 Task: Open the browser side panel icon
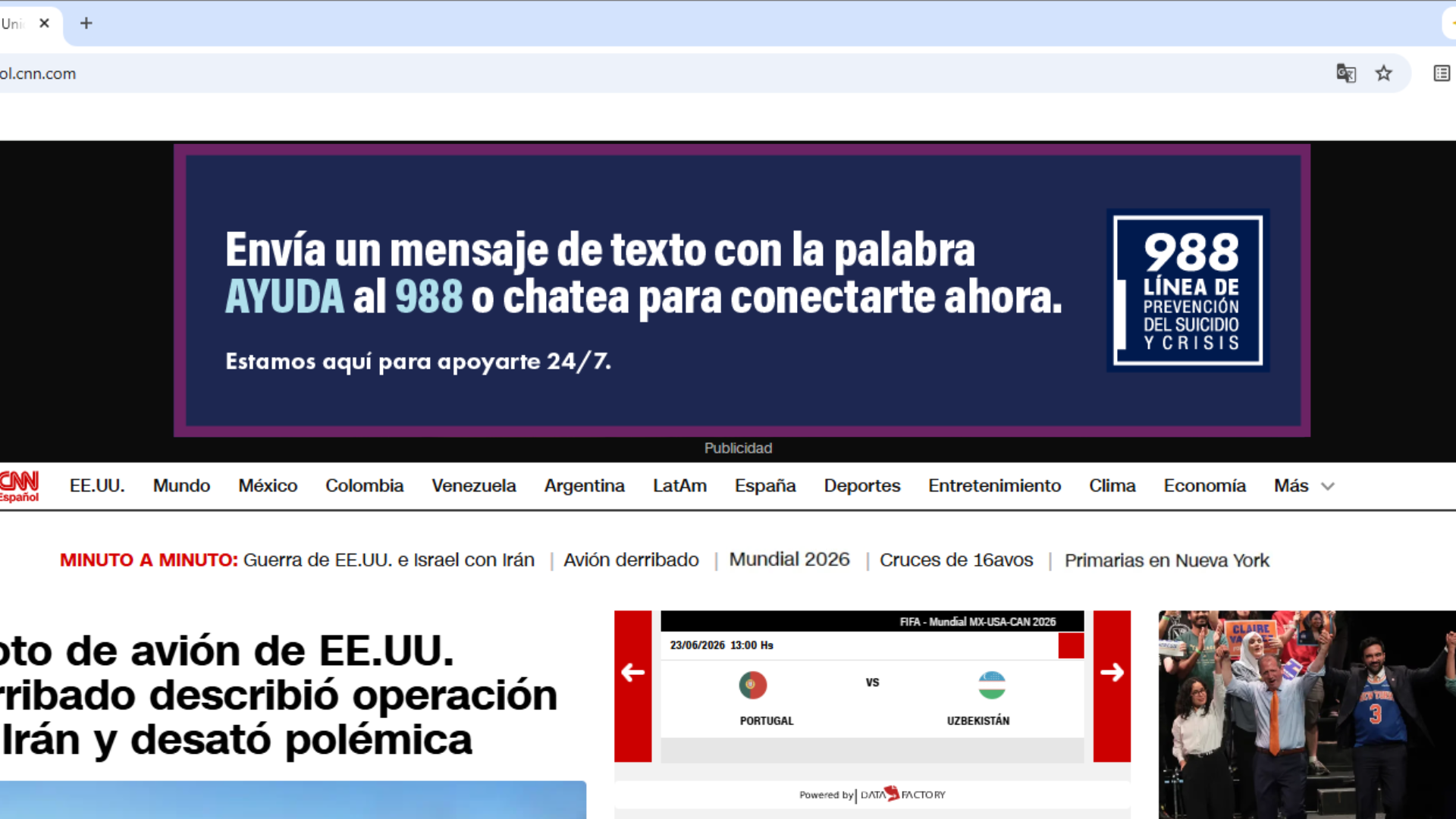(x=1442, y=74)
